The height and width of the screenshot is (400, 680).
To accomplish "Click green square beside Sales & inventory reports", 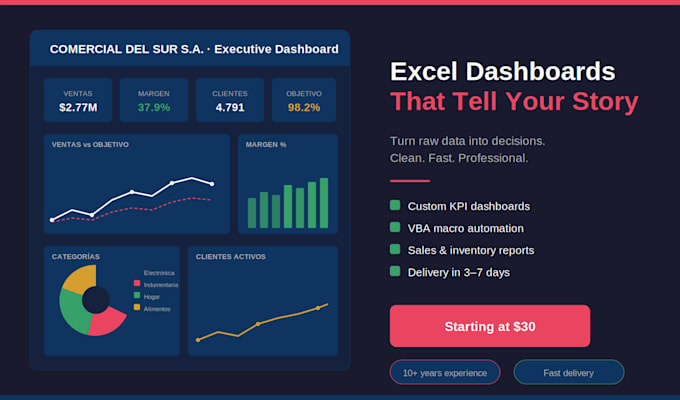I will tap(395, 249).
